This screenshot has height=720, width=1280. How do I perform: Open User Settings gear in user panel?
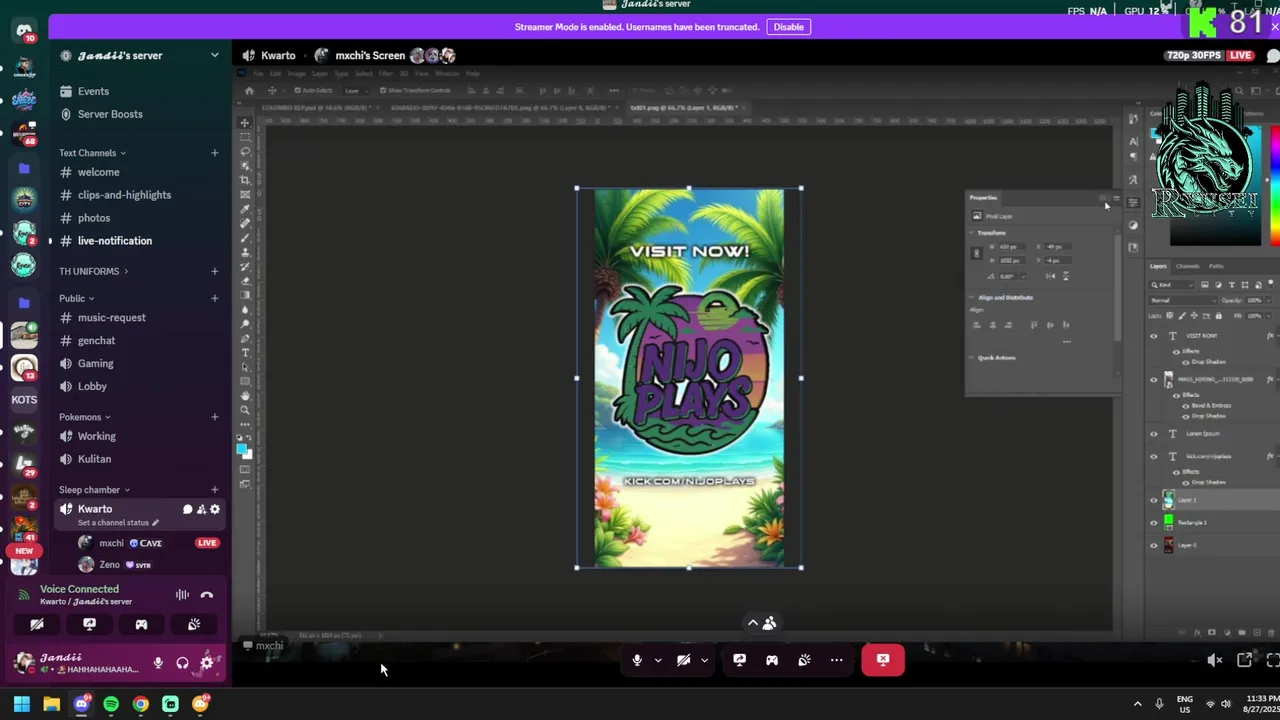[x=207, y=663]
